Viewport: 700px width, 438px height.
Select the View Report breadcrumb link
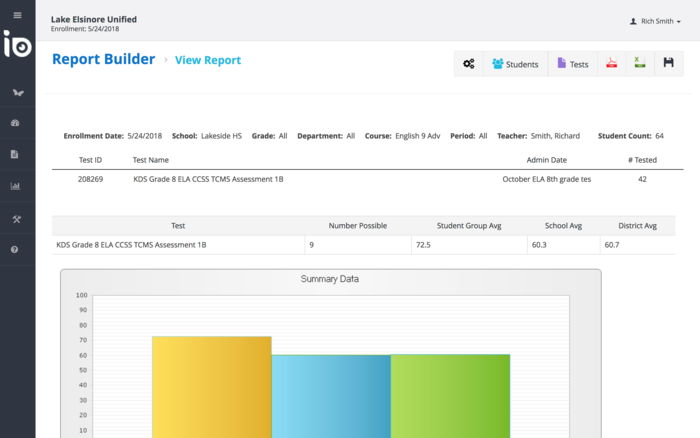208,60
